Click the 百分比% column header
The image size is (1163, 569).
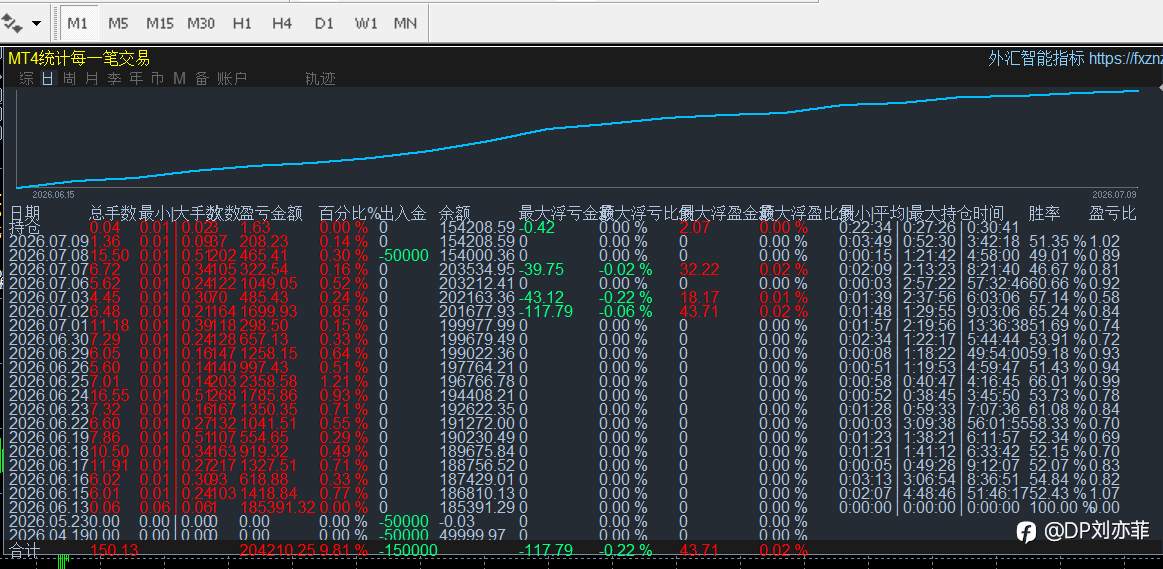[348, 214]
